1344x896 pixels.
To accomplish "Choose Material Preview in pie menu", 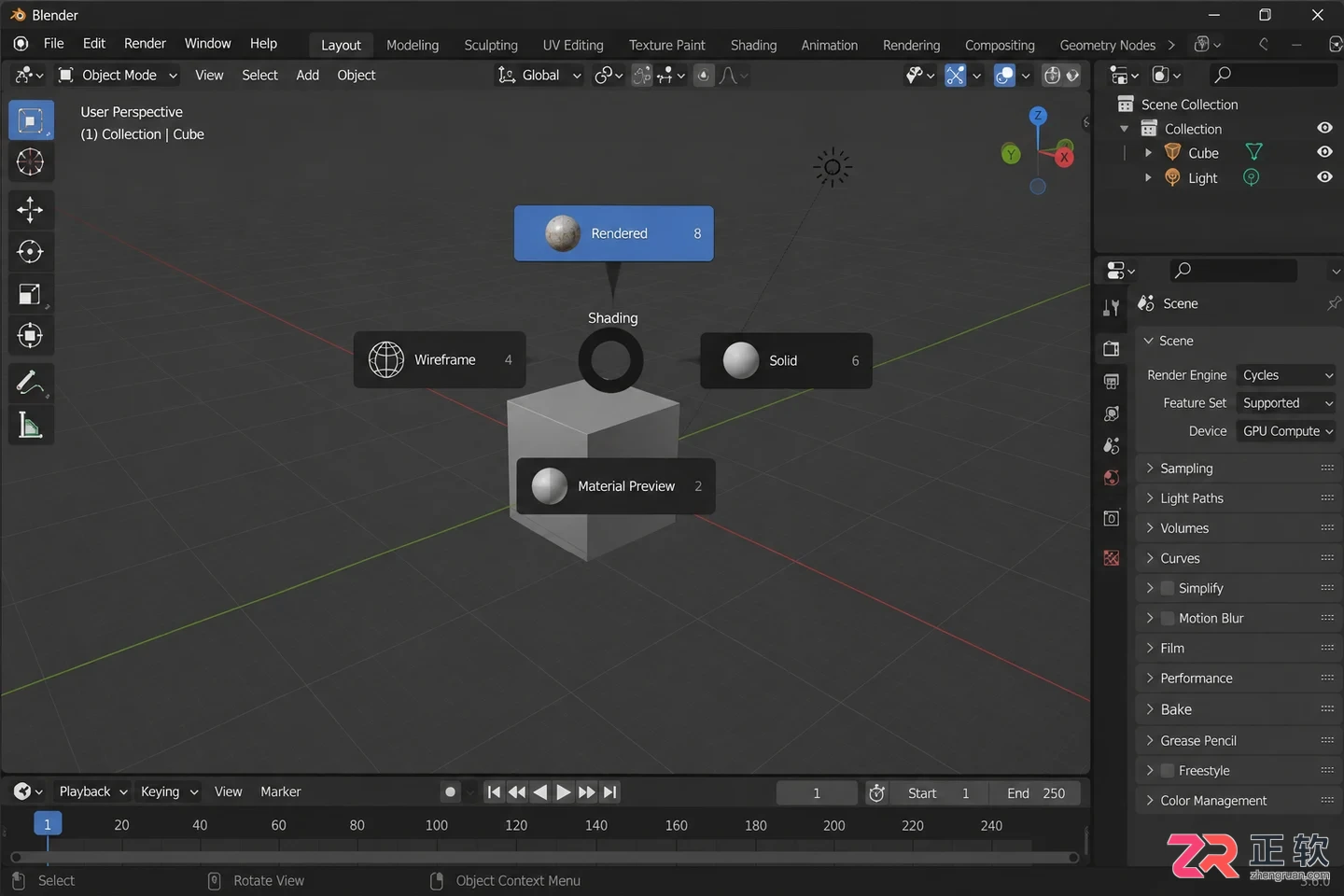I will [x=616, y=486].
